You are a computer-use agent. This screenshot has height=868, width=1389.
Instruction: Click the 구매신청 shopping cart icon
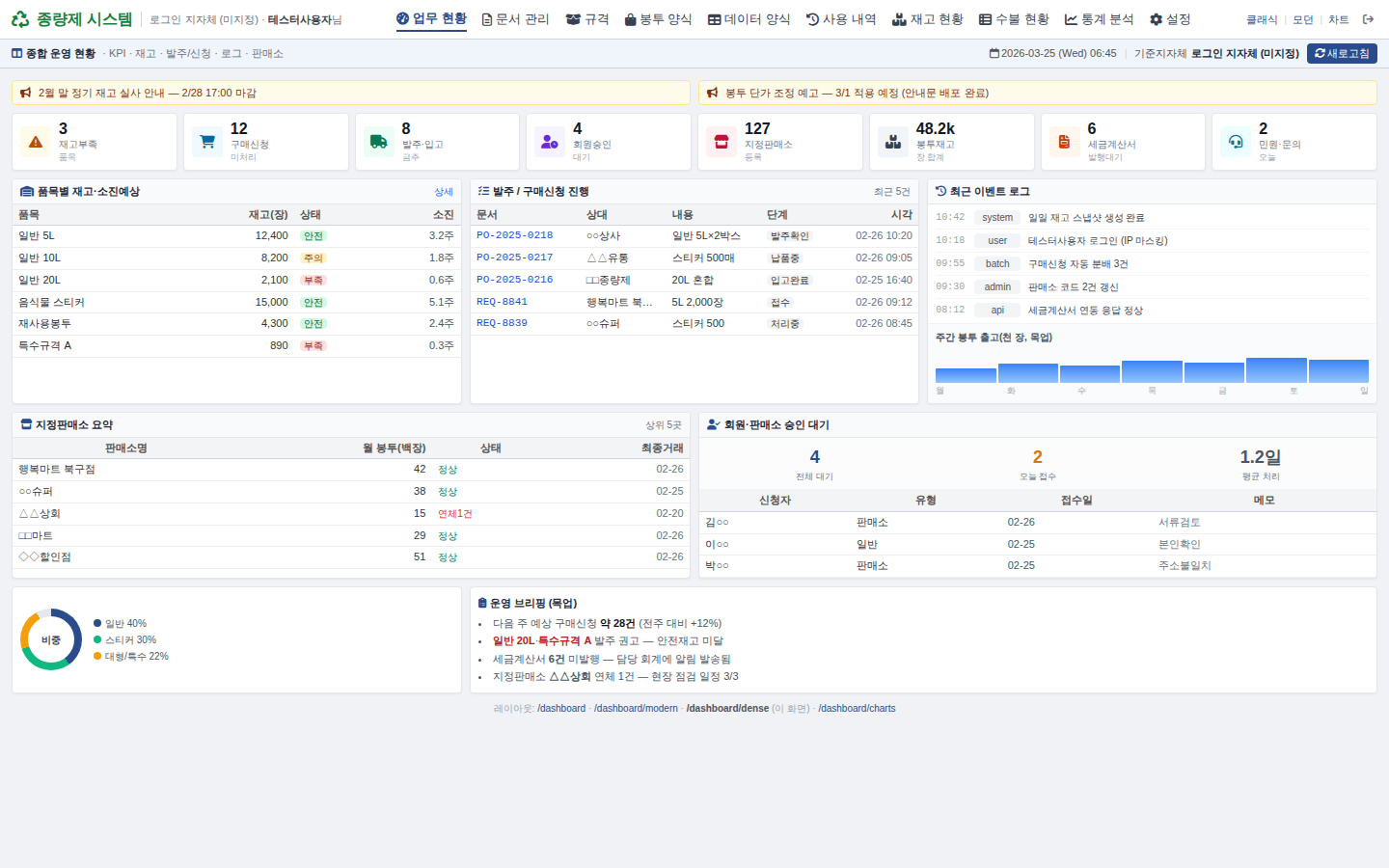pos(207,142)
